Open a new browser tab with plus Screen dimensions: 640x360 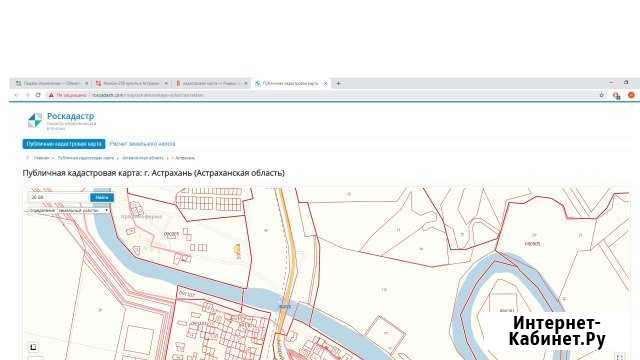click(338, 83)
